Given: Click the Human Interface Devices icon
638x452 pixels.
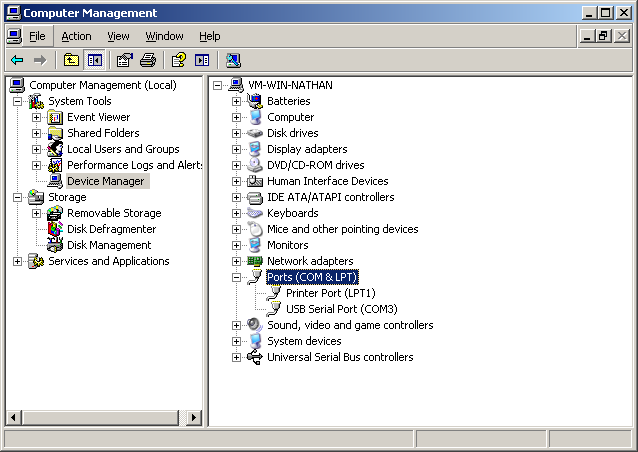Looking at the screenshot, I should pyautogui.click(x=255, y=181).
